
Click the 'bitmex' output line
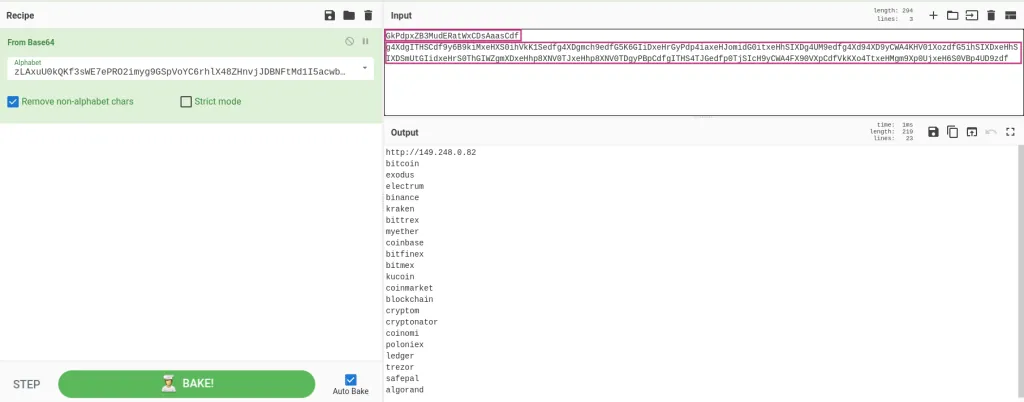click(400, 266)
